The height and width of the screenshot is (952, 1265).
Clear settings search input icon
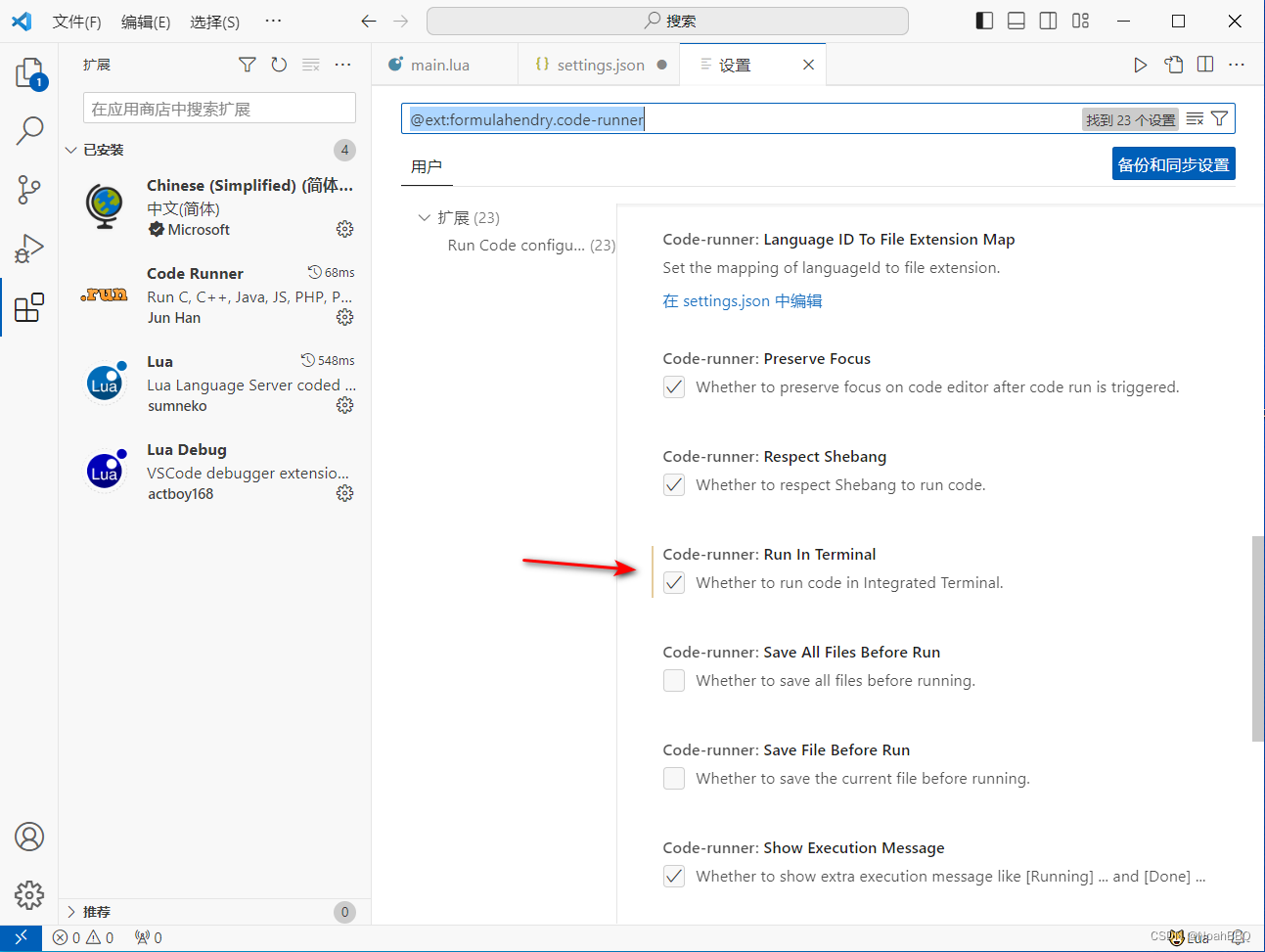[1195, 119]
